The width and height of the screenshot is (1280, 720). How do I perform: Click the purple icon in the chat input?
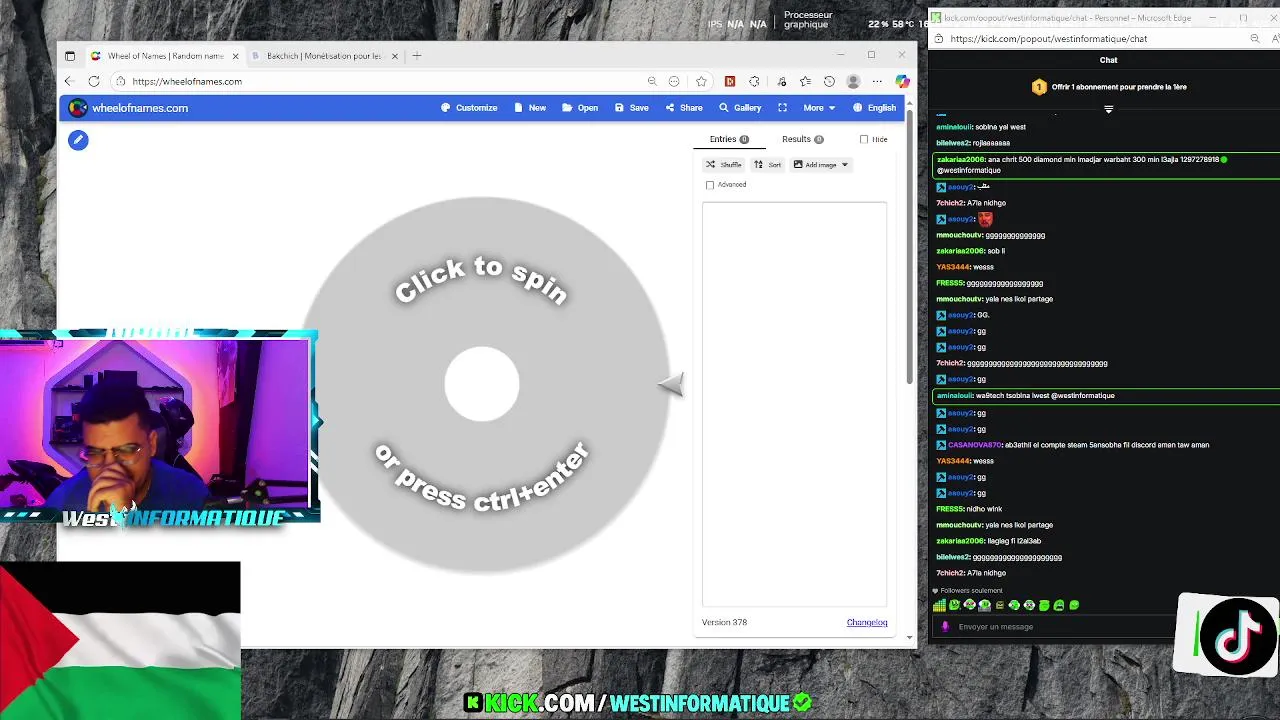[945, 627]
